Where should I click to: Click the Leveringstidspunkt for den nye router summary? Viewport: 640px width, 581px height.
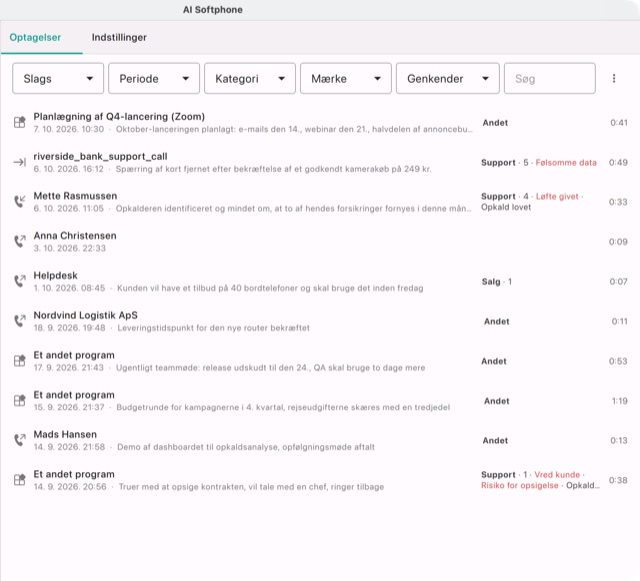click(x=213, y=328)
